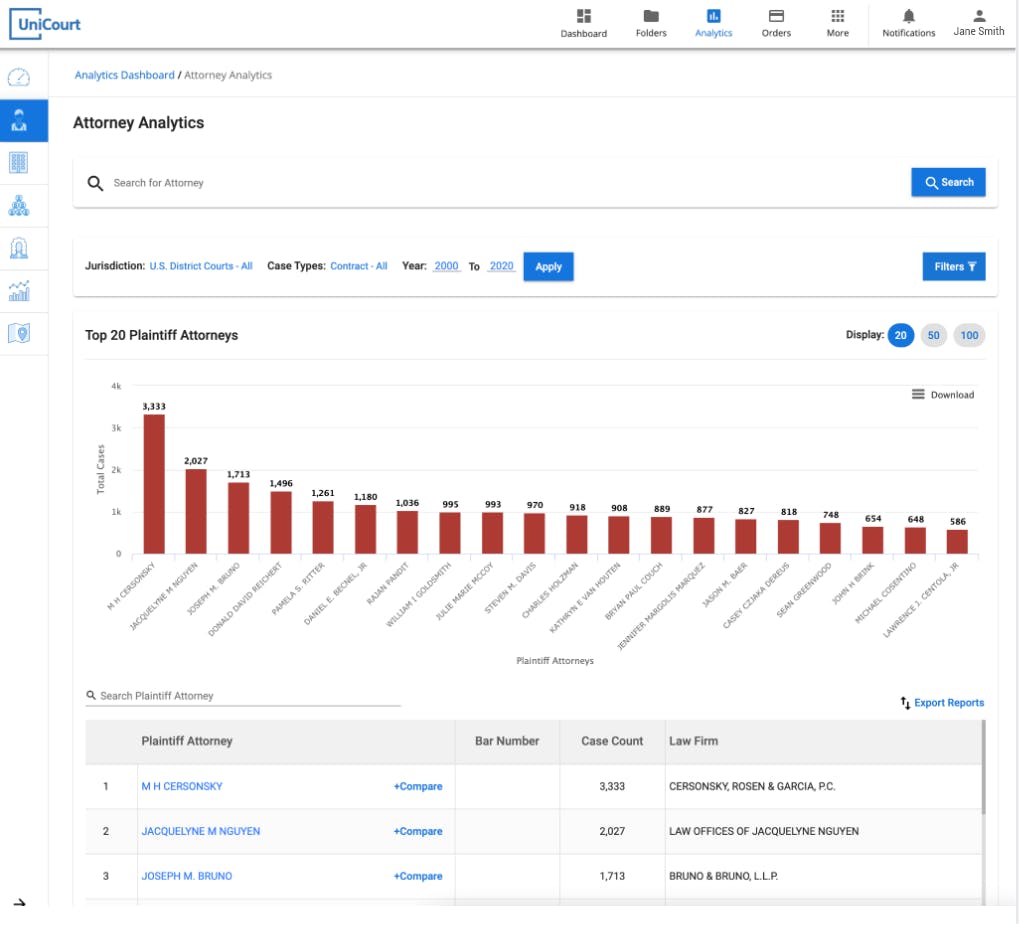Click the Export Reports link
Viewport: 1019px width, 935px height.
point(942,703)
